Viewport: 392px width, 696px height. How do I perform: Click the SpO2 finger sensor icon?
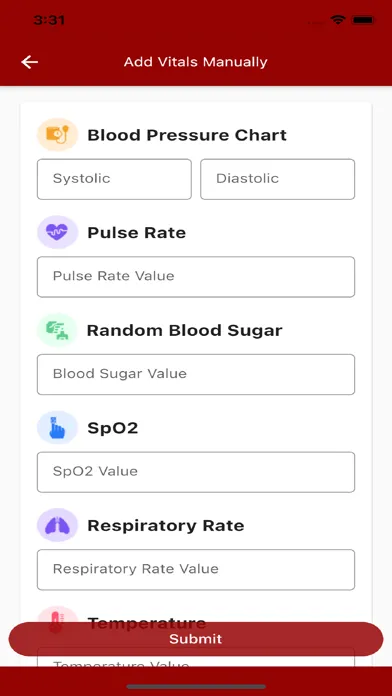point(57,427)
